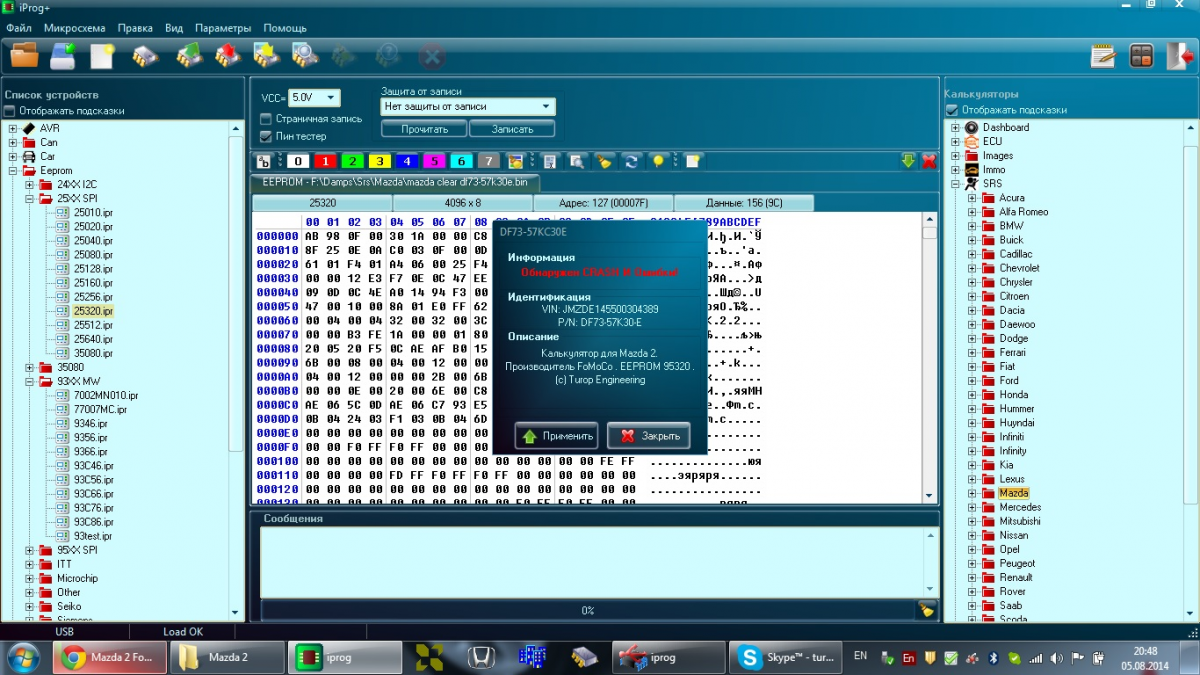Uncheck 'Пин тестер' checkbox

[x=266, y=136]
